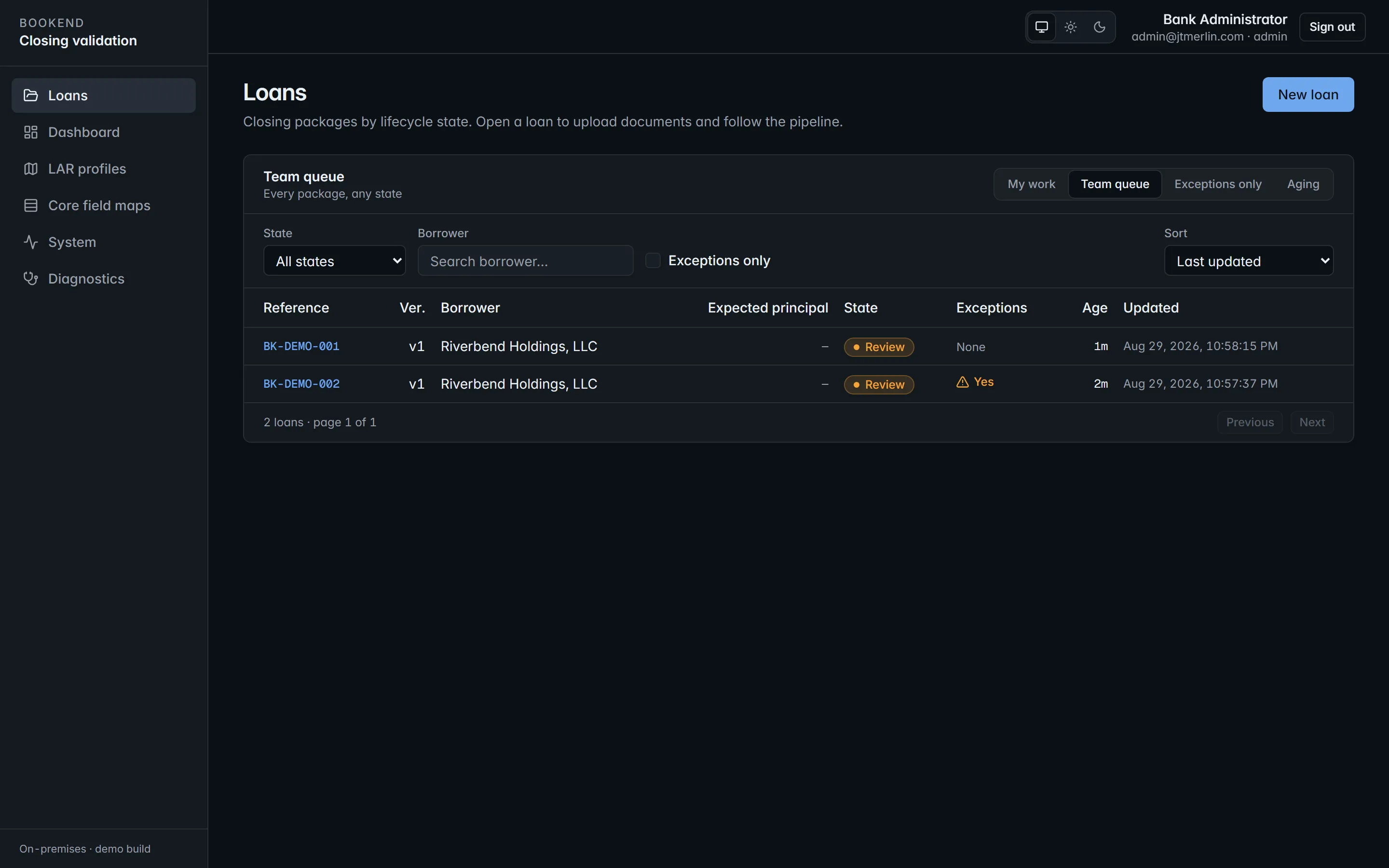This screenshot has height=868, width=1389.
Task: Open the All states dropdown
Action: point(334,261)
